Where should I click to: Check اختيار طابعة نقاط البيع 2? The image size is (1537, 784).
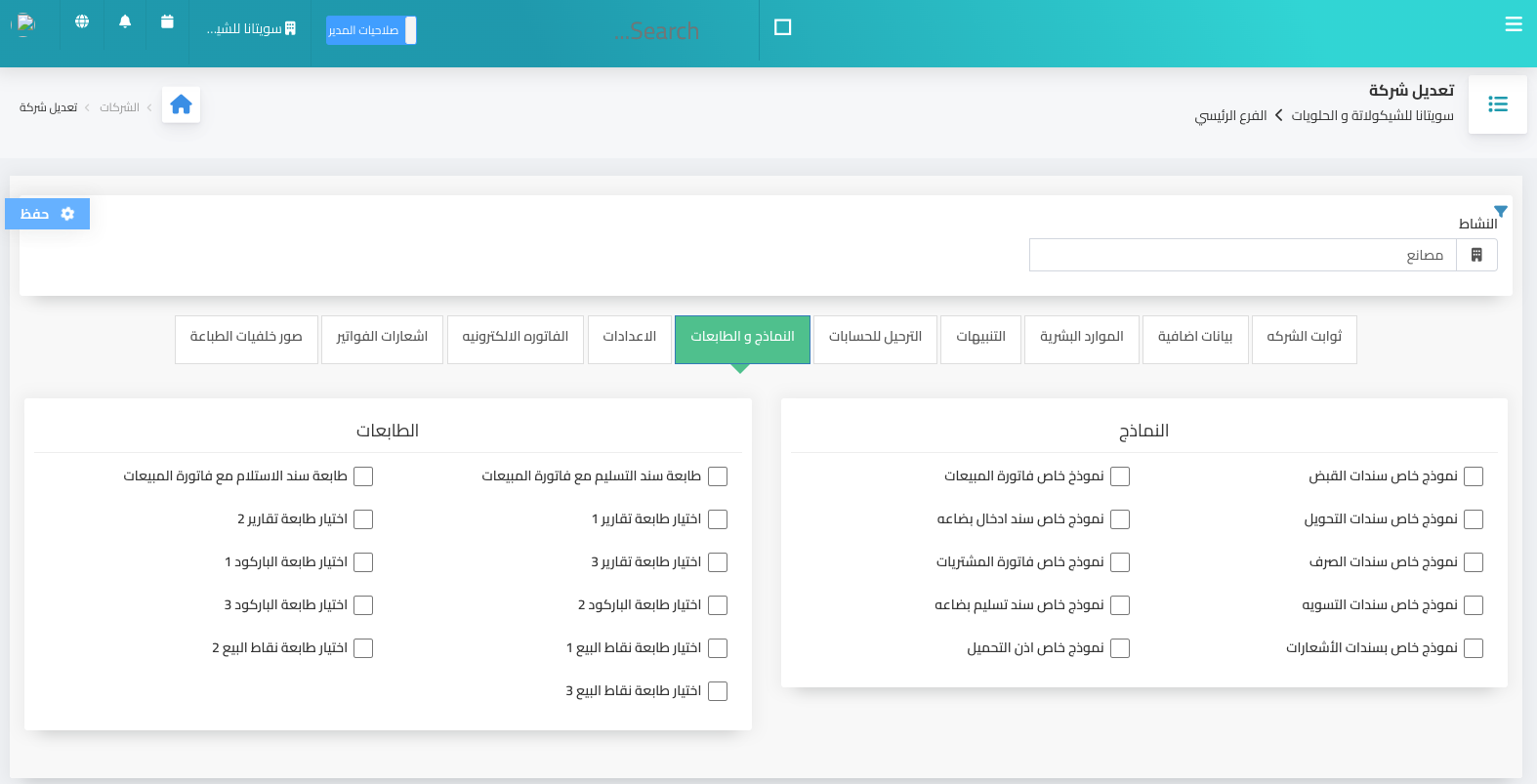click(363, 648)
